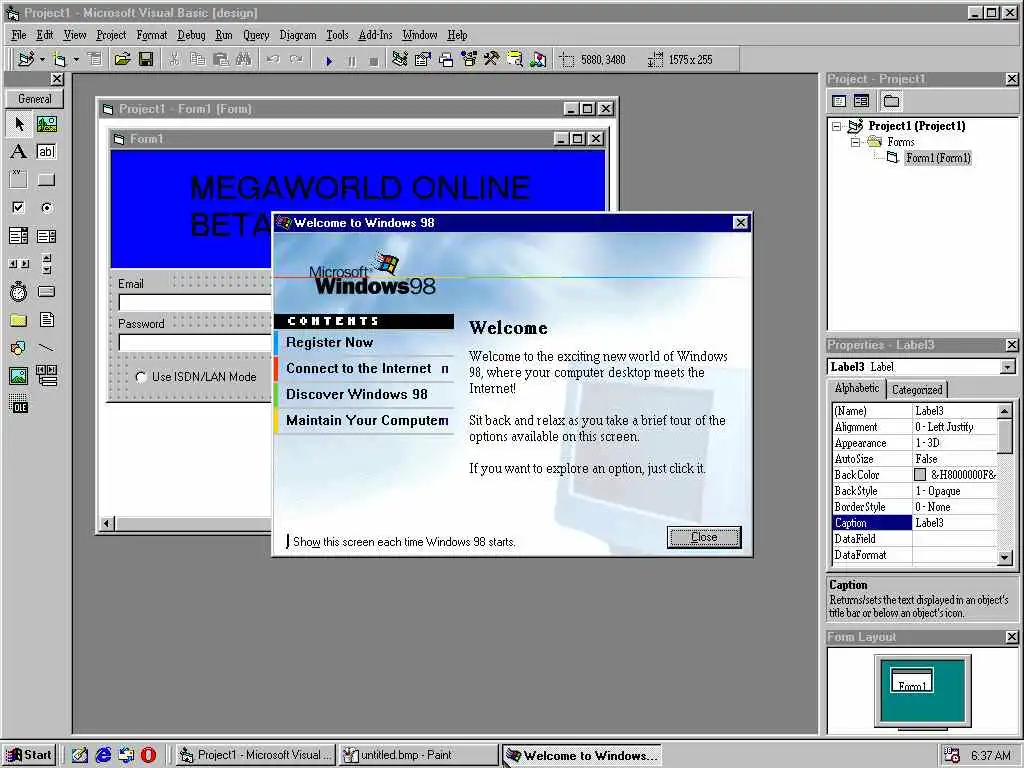Open the Object Browser toolbar icon
1024x768 pixels.
469,59
